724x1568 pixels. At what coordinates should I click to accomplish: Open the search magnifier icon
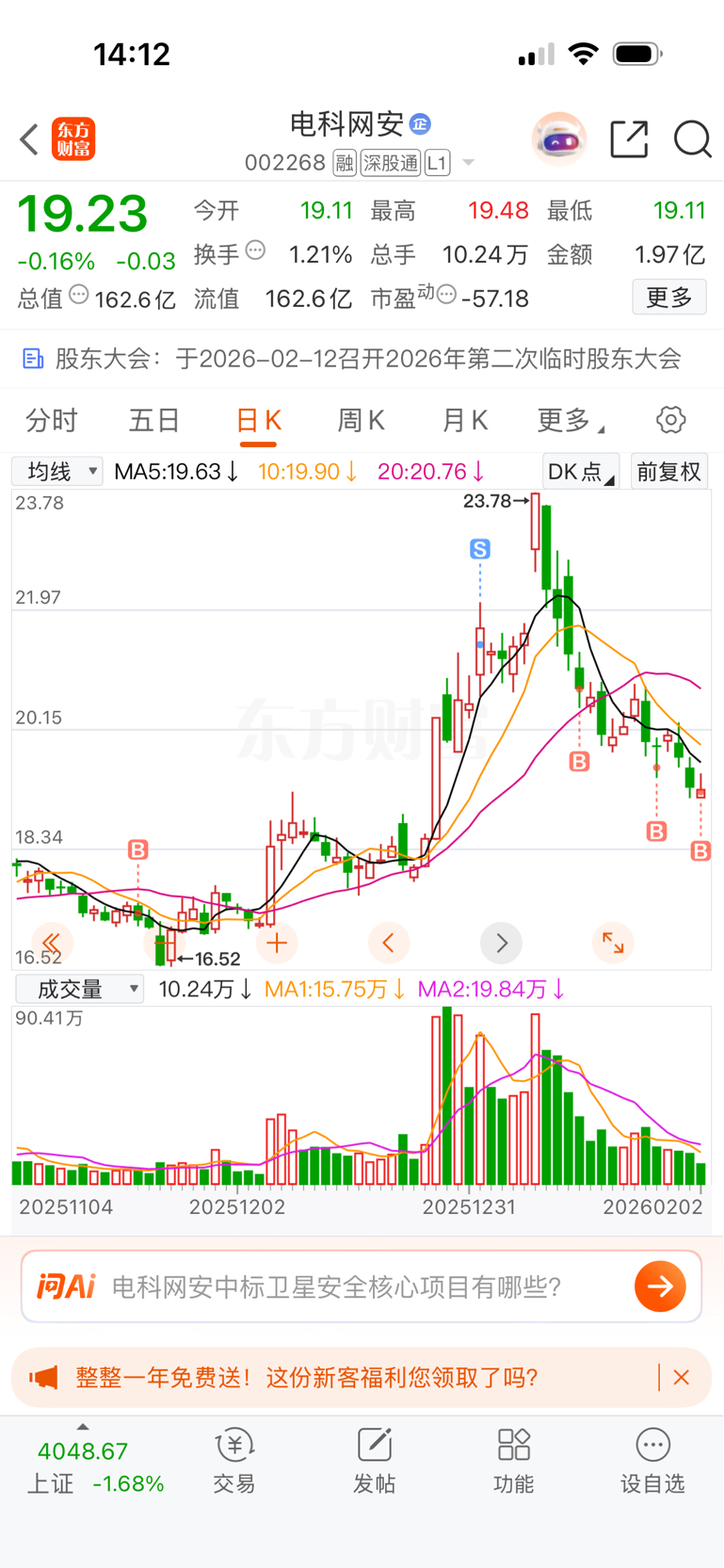click(692, 139)
